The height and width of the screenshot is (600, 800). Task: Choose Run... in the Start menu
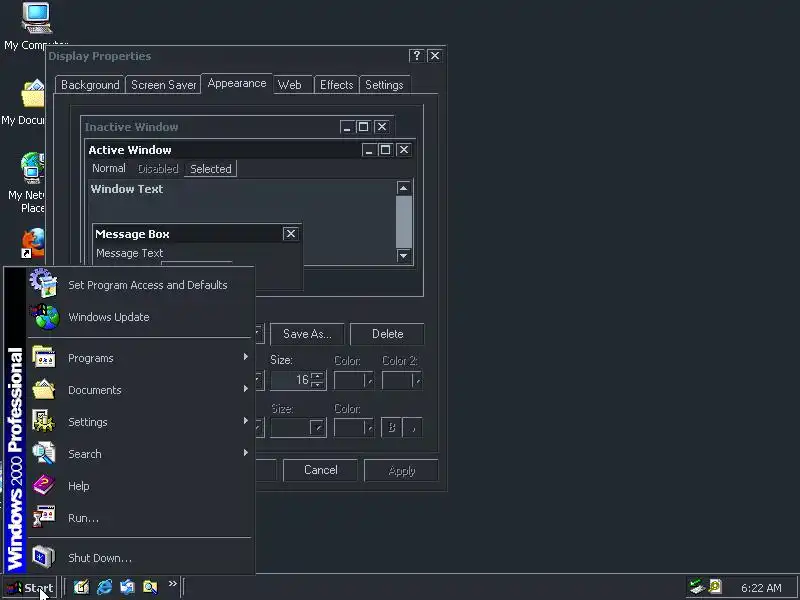(140, 518)
